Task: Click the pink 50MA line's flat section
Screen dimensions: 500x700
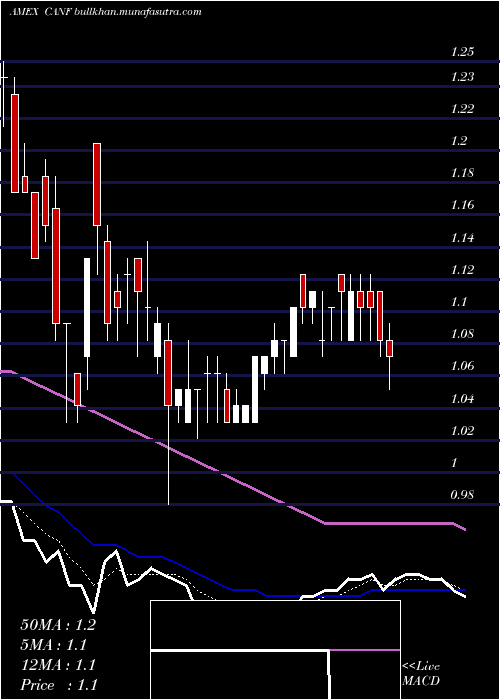Action: point(388,523)
